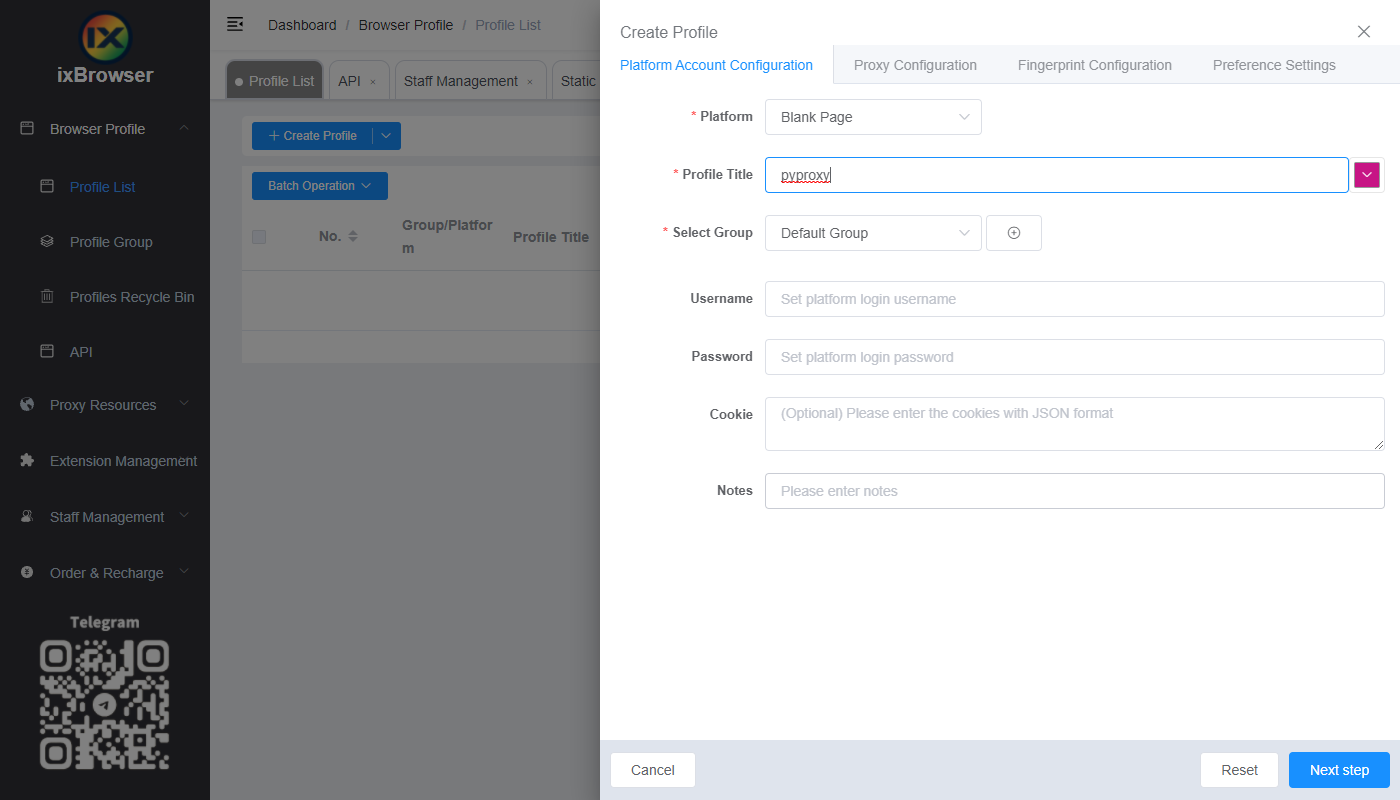Open the pink Profile Title dropdown arrow
The image size is (1400, 800).
click(x=1367, y=175)
